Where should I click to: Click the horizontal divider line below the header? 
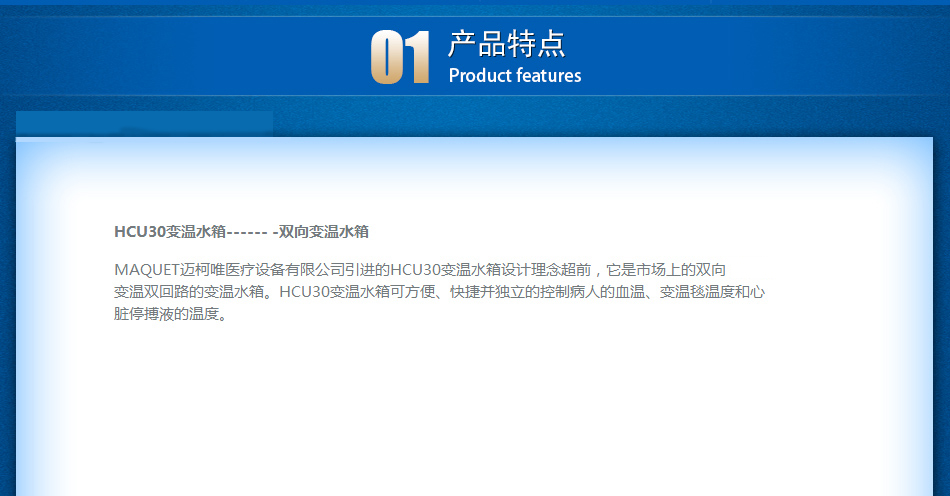tap(475, 96)
